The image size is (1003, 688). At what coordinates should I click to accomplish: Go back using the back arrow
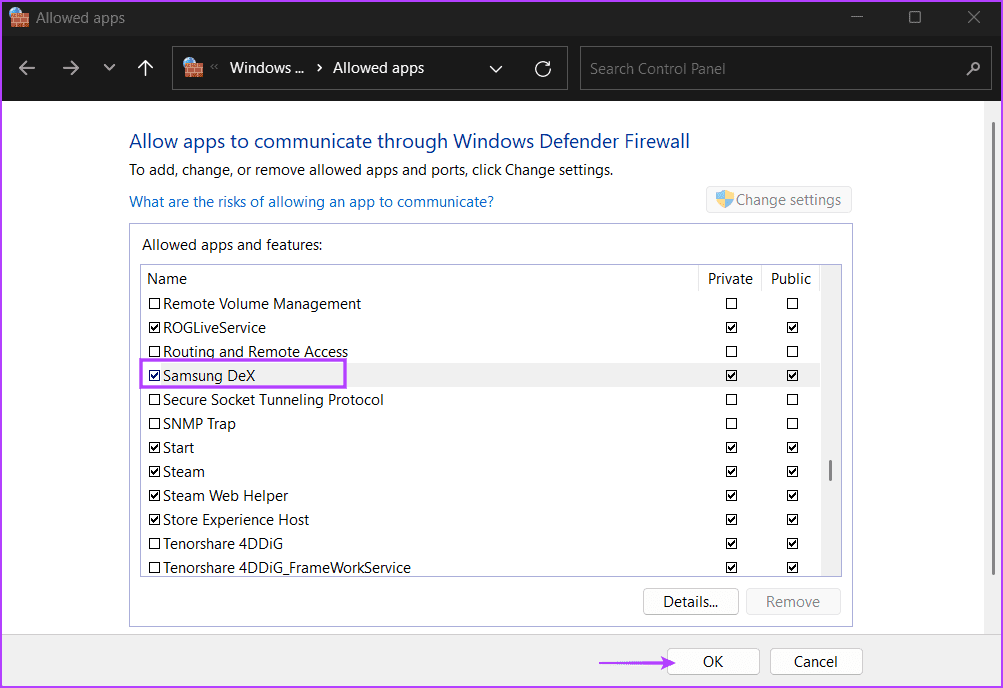(27, 68)
